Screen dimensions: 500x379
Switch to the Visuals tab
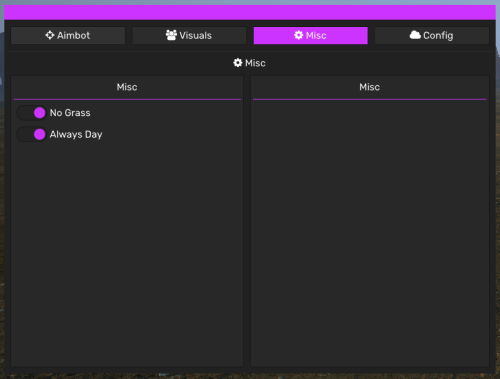click(189, 35)
